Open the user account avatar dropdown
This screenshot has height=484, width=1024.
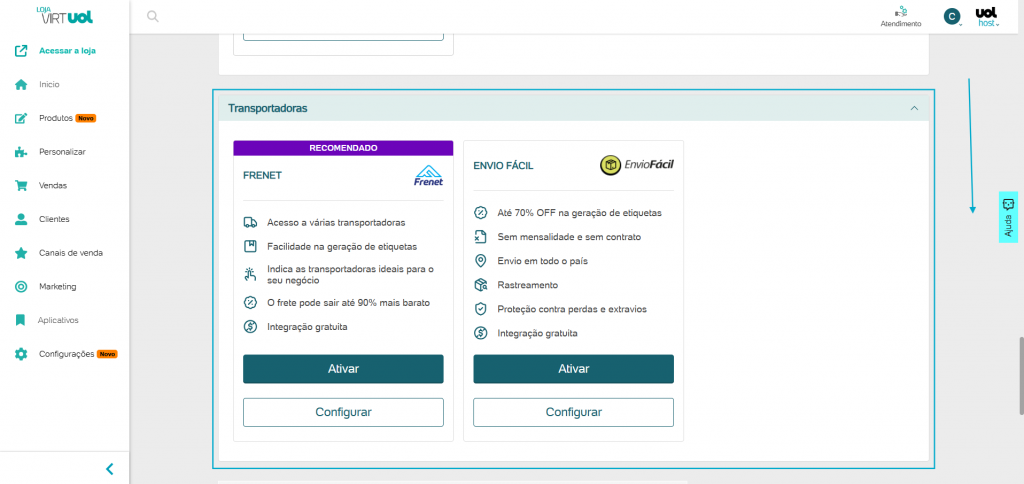click(952, 16)
